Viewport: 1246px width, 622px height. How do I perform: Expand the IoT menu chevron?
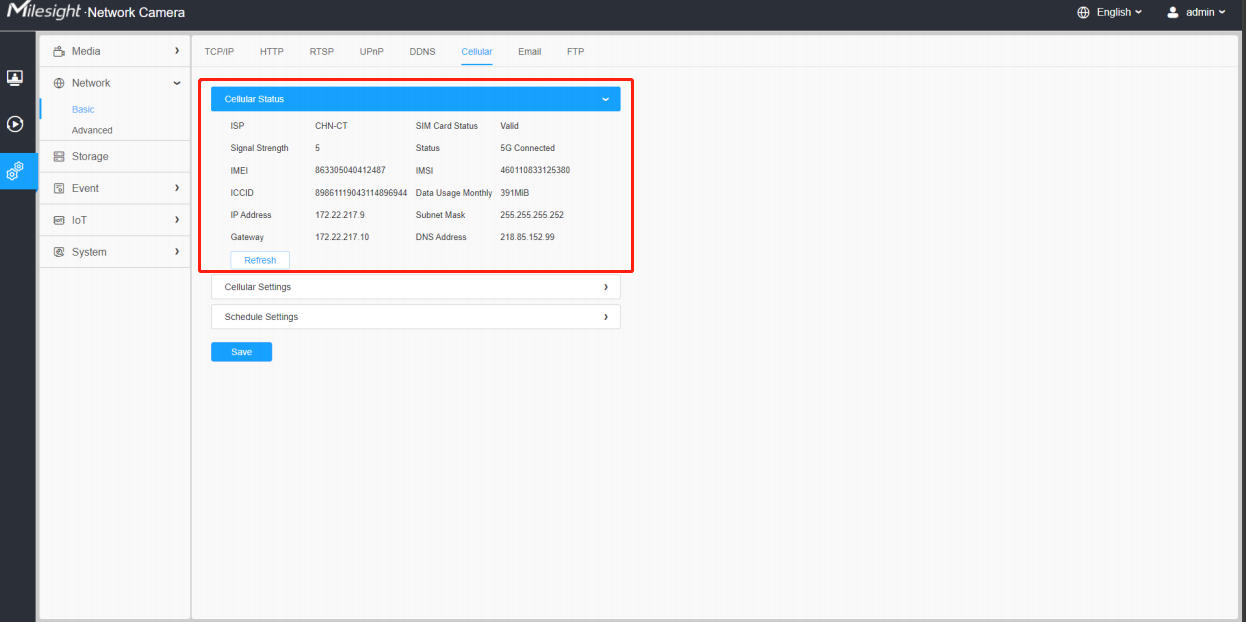click(177, 220)
